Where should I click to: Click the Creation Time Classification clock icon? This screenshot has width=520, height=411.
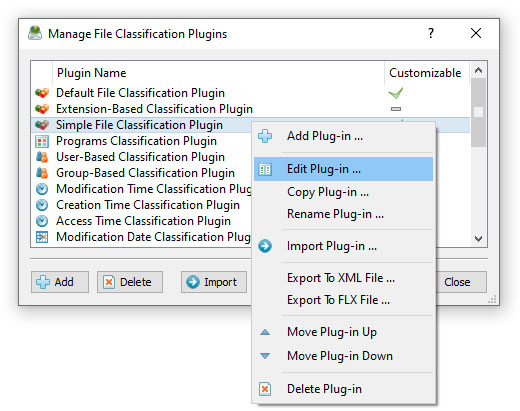[42, 205]
